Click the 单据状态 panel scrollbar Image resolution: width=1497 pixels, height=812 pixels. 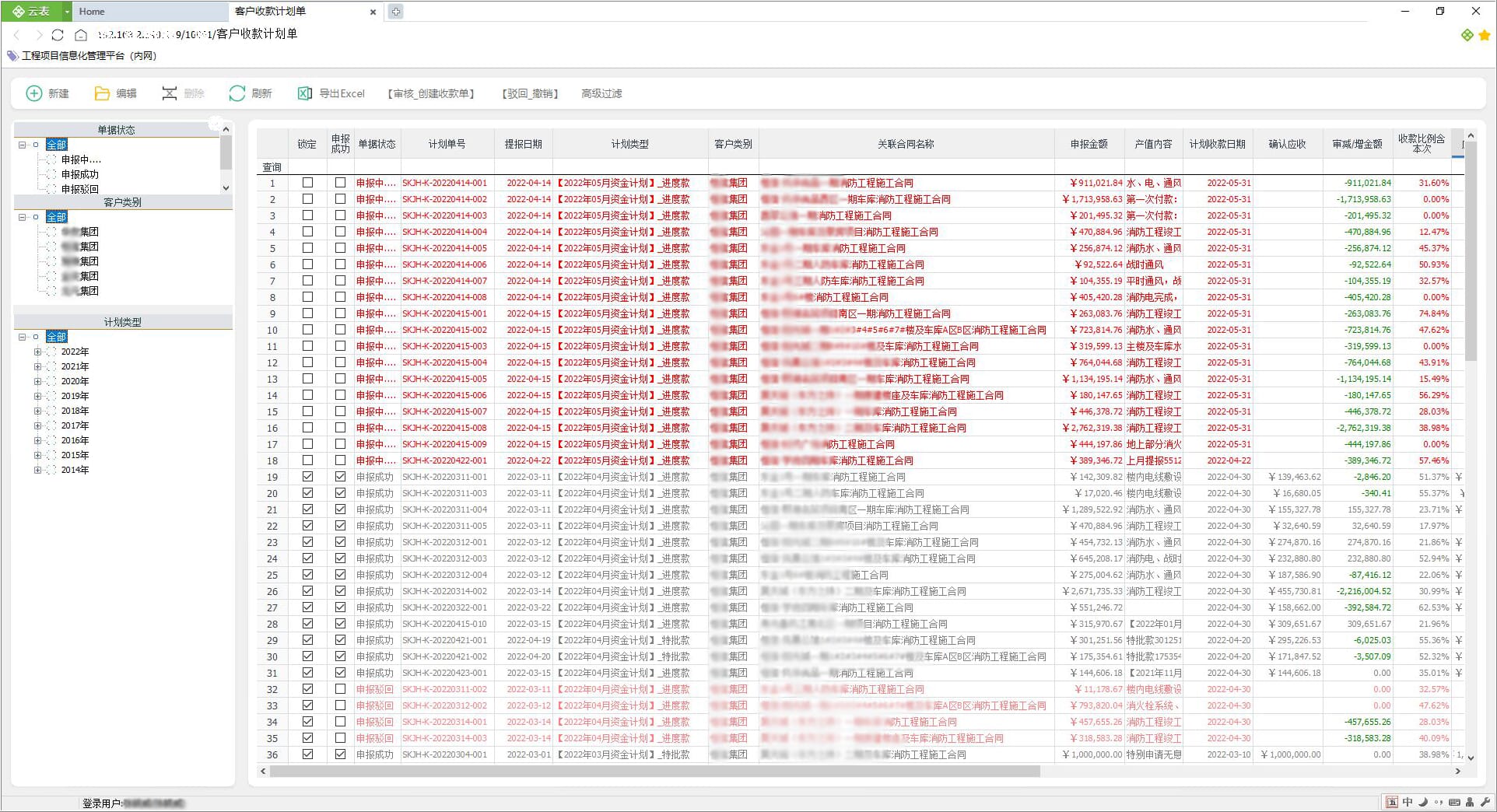226,152
